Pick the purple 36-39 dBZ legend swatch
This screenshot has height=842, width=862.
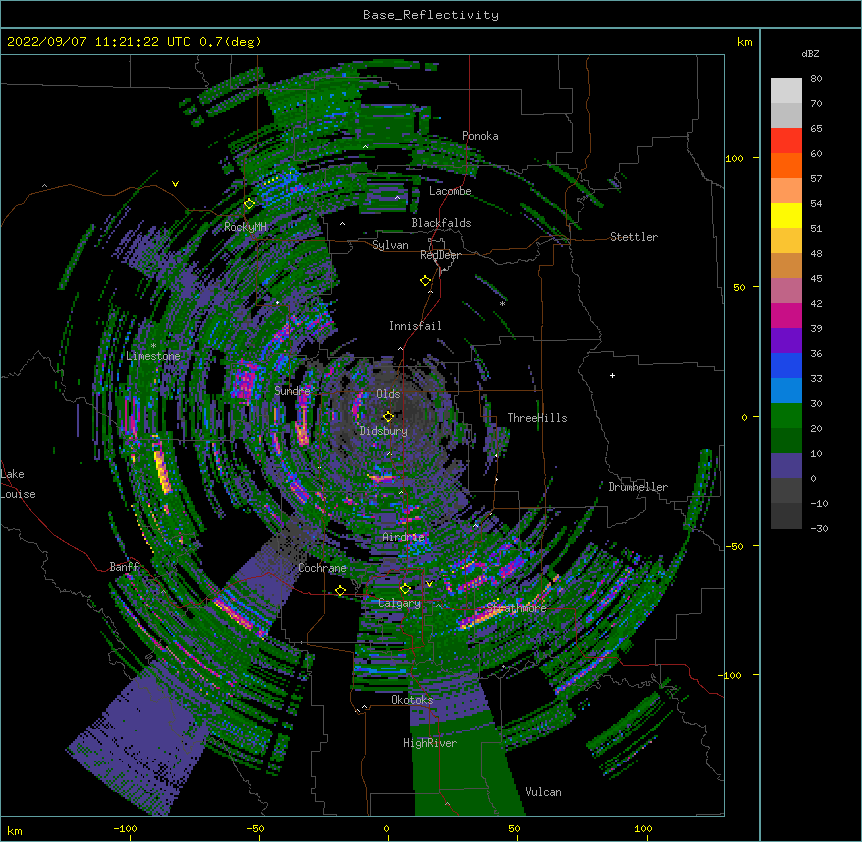point(786,341)
